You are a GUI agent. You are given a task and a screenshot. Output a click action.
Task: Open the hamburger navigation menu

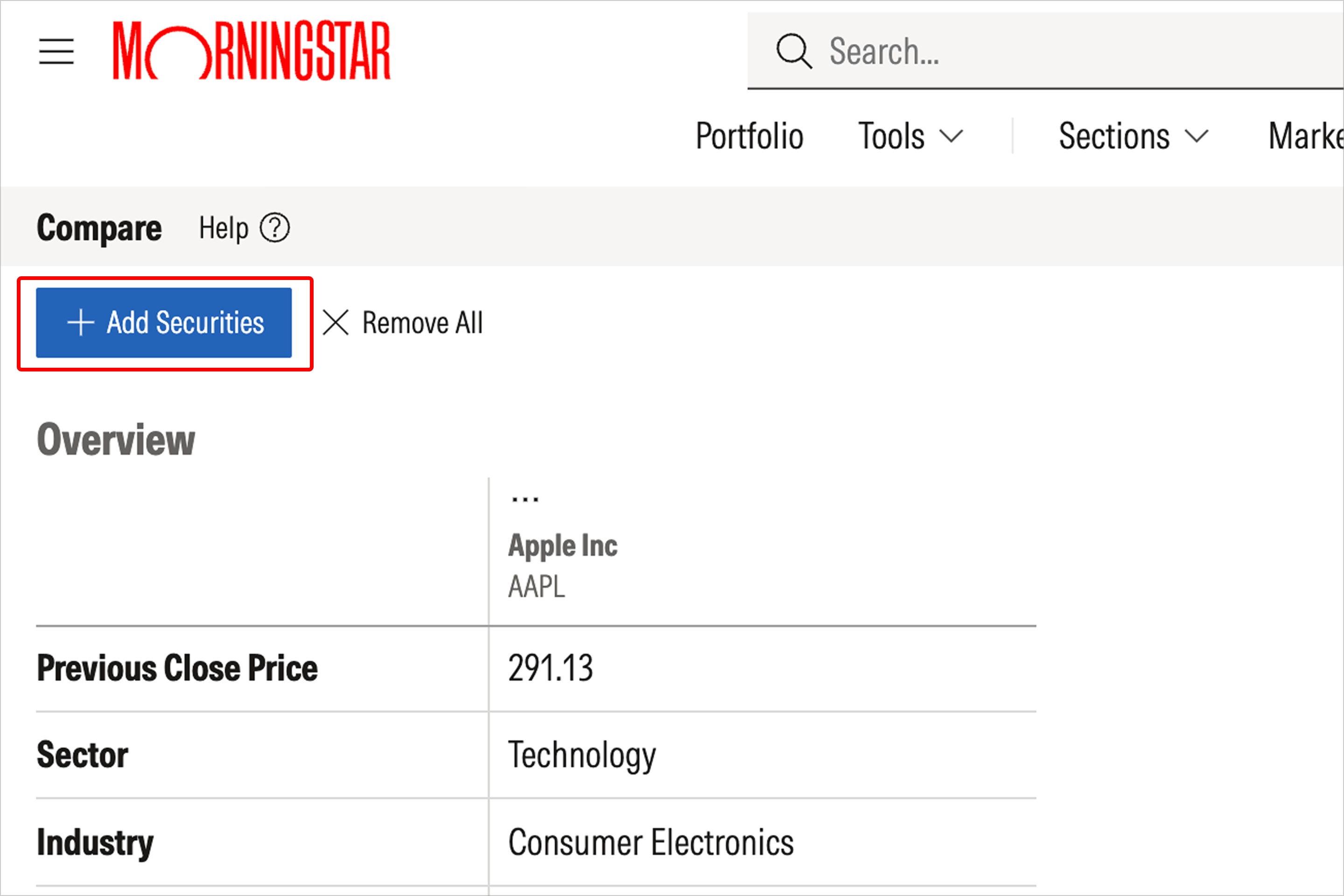(56, 51)
